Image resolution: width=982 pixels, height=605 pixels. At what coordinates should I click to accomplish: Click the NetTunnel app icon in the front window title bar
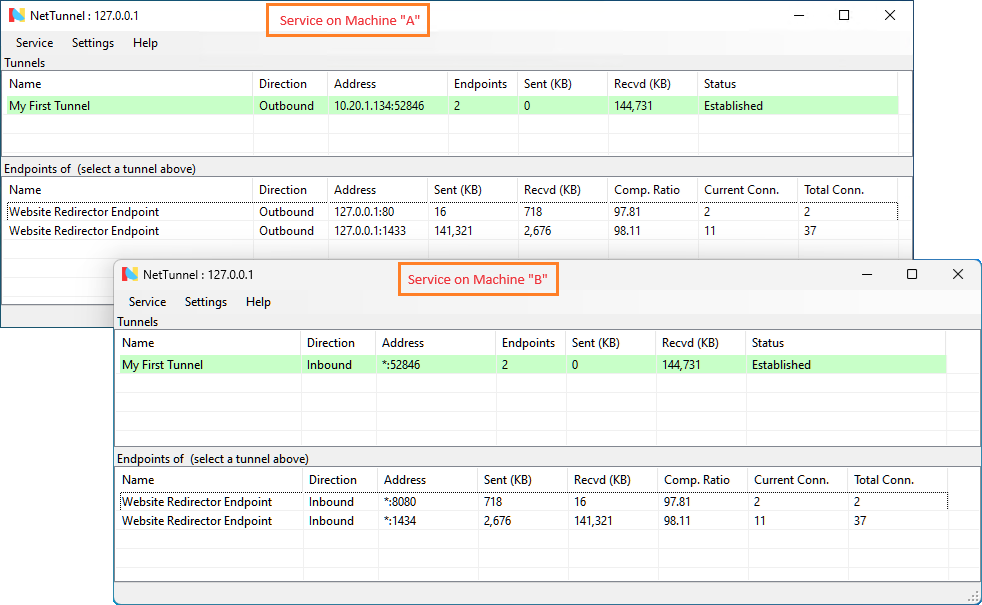[130, 274]
